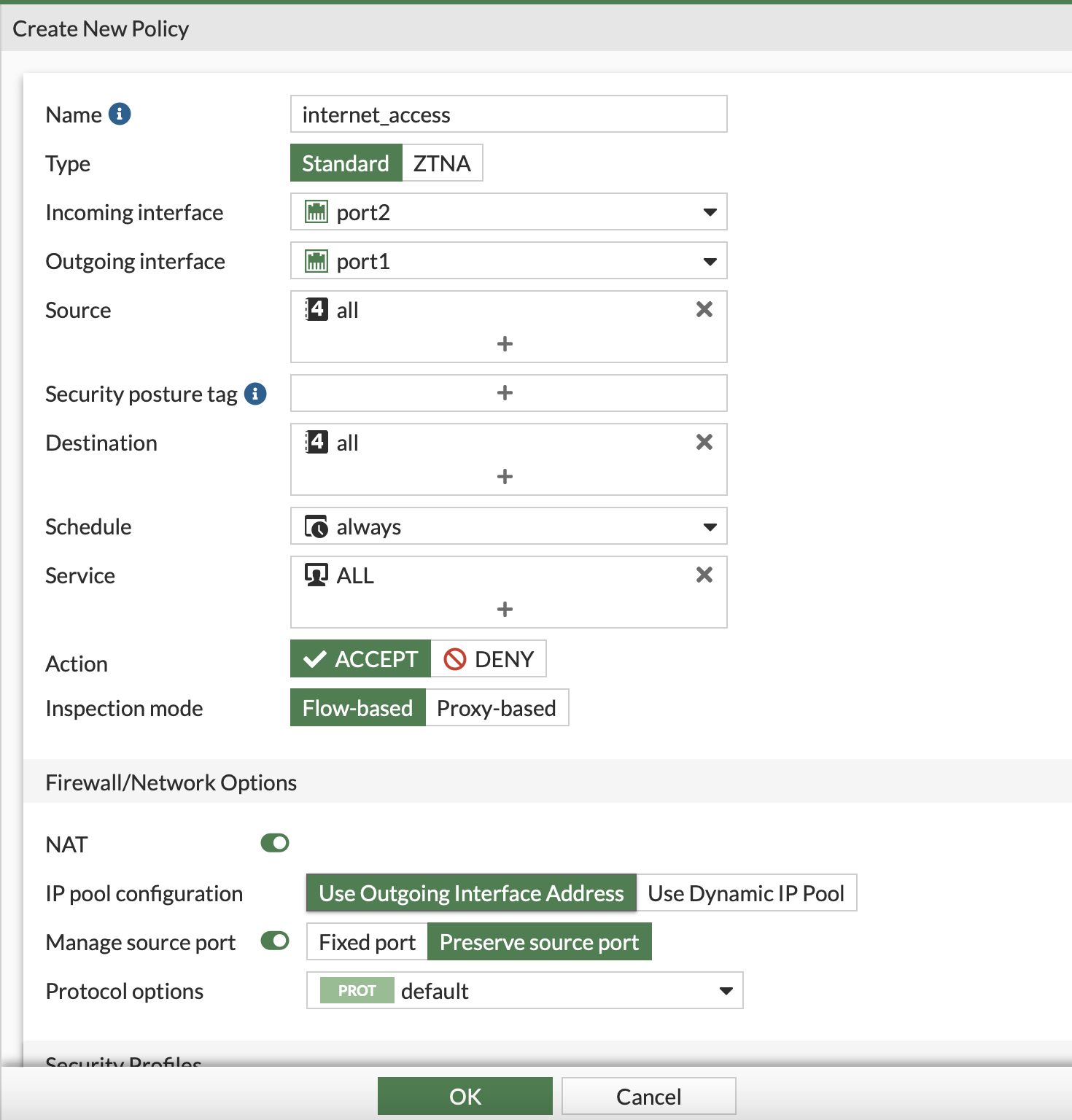
Task: Click Cancel to discard the policy
Action: (x=649, y=1096)
